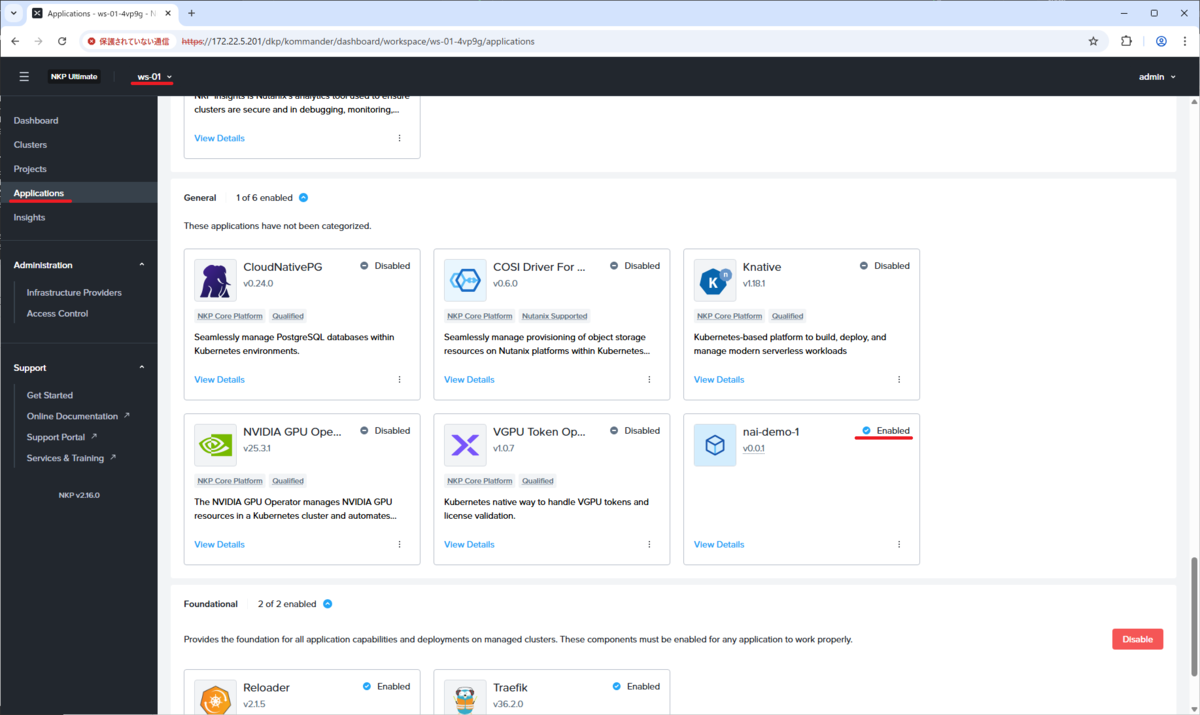Screen dimensions: 1200x715
Task: View Details for COSI Driver
Action: coord(469,380)
